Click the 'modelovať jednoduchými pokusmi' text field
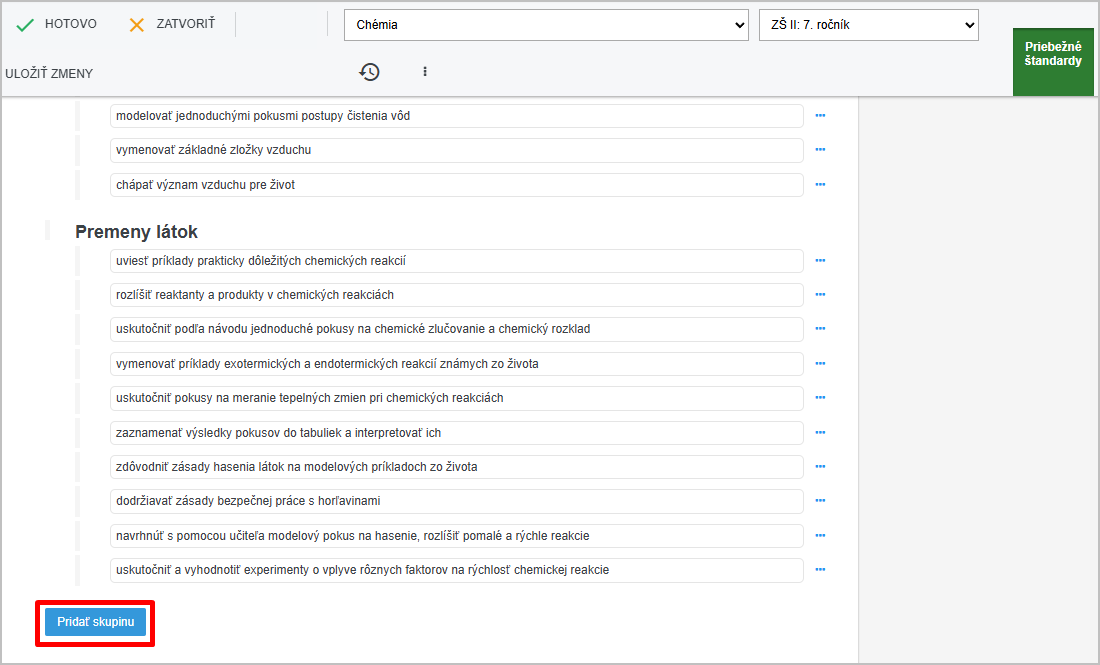 coord(456,116)
